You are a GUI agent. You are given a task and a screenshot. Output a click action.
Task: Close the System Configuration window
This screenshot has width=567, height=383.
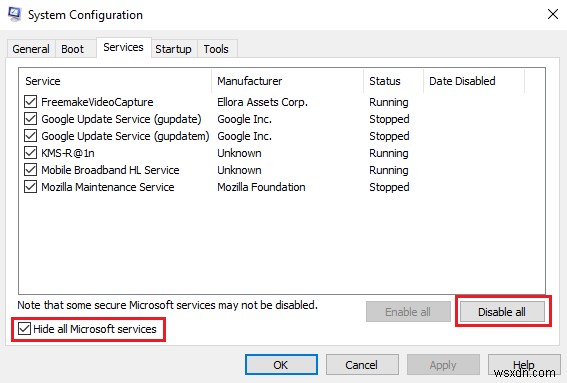553,14
